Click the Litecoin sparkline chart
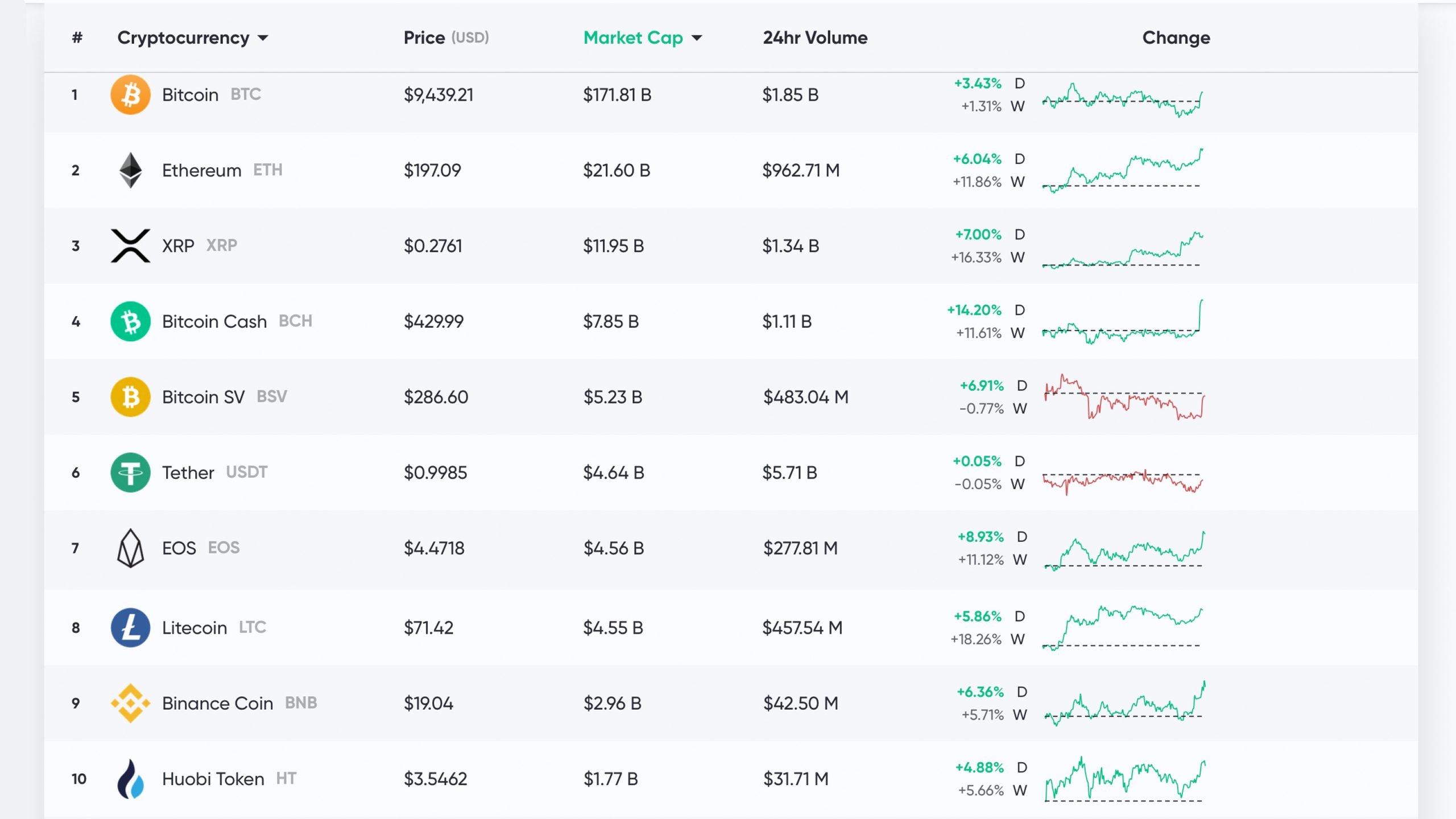 (1122, 628)
